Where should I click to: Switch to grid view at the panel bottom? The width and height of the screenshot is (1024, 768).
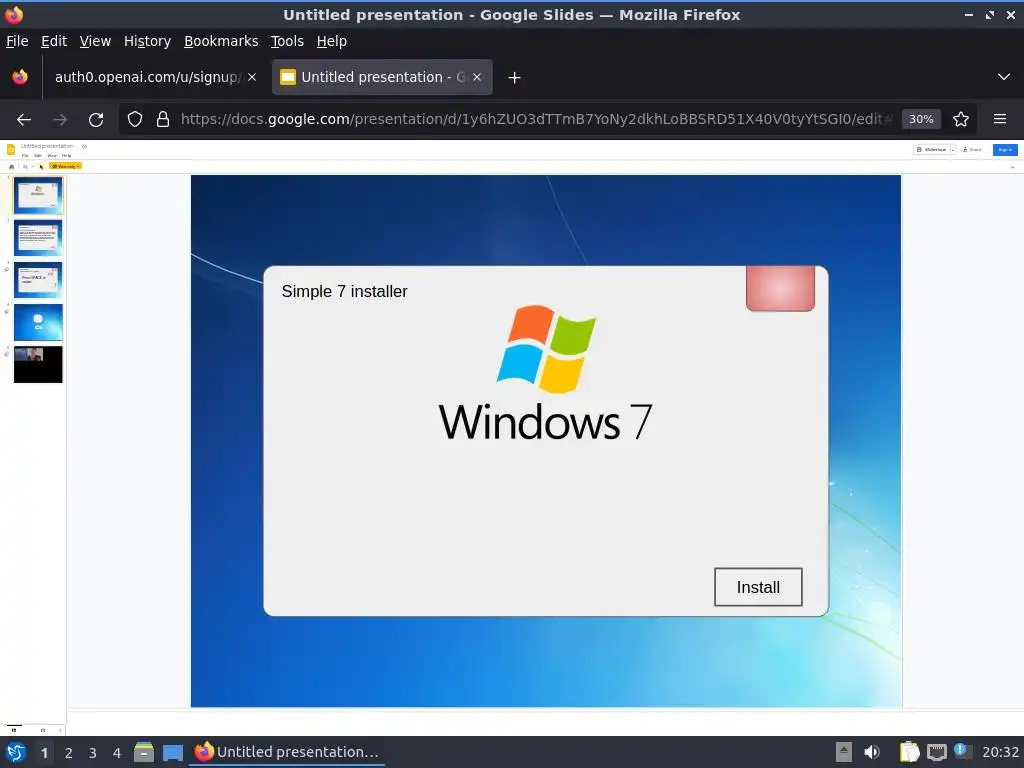point(43,730)
